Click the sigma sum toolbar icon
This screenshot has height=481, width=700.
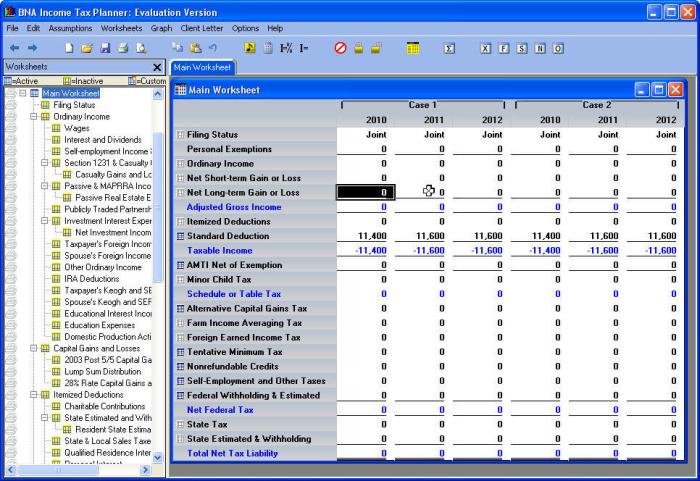coord(449,48)
